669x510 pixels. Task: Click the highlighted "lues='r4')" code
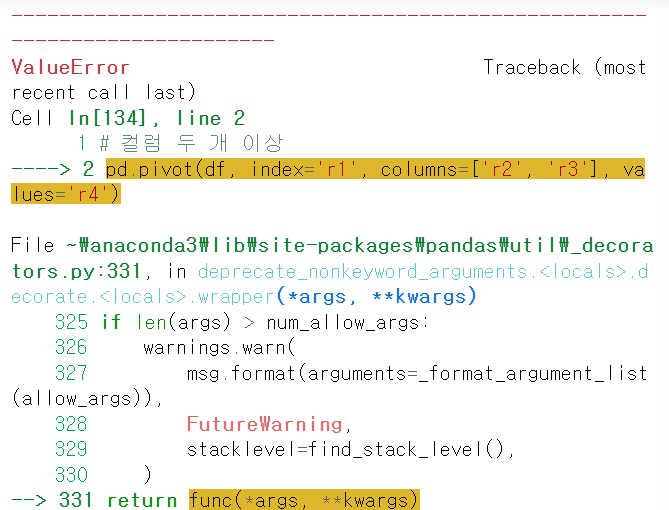point(66,194)
